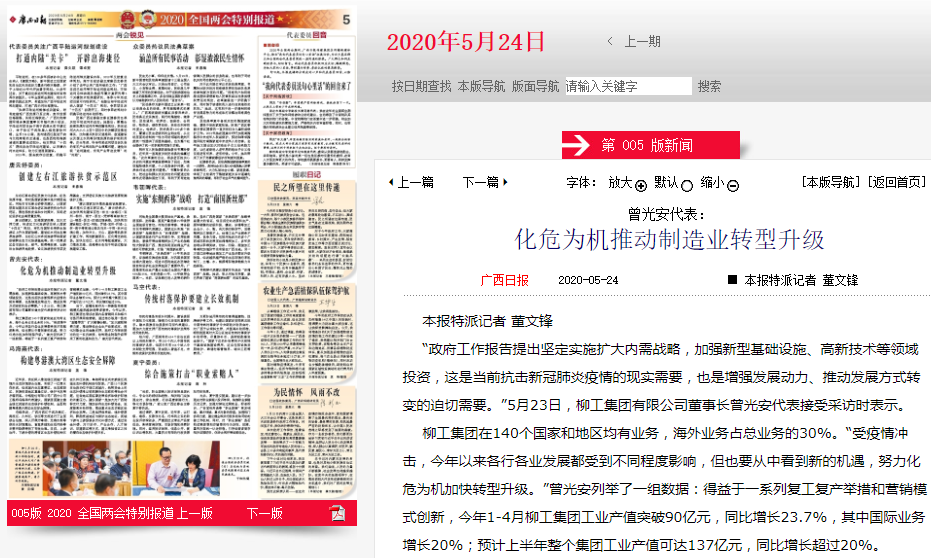
Task: Click the PDF download icon
Action: pyautogui.click(x=339, y=513)
